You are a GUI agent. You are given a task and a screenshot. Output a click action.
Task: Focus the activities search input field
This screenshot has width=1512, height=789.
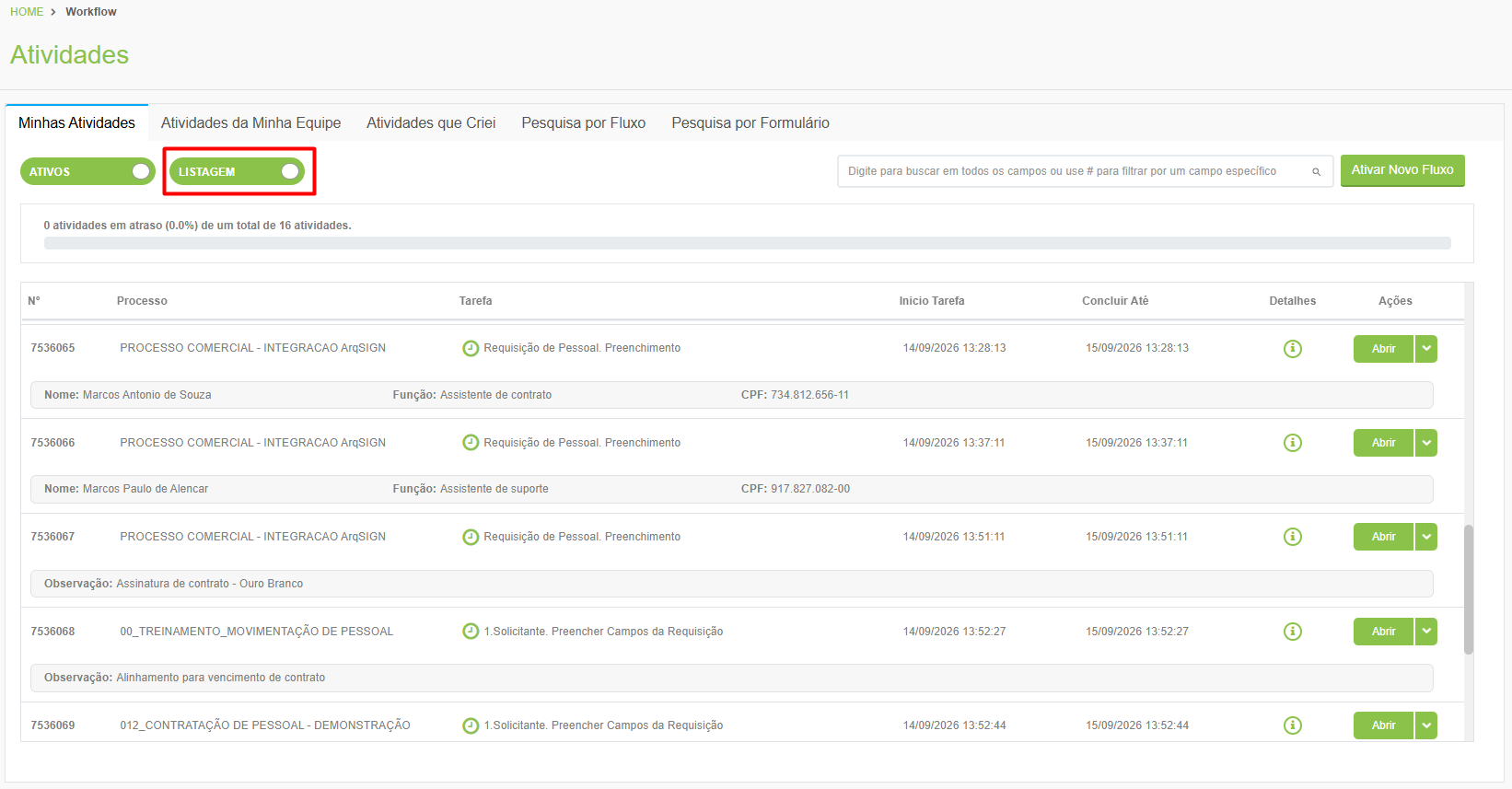tap(1074, 171)
